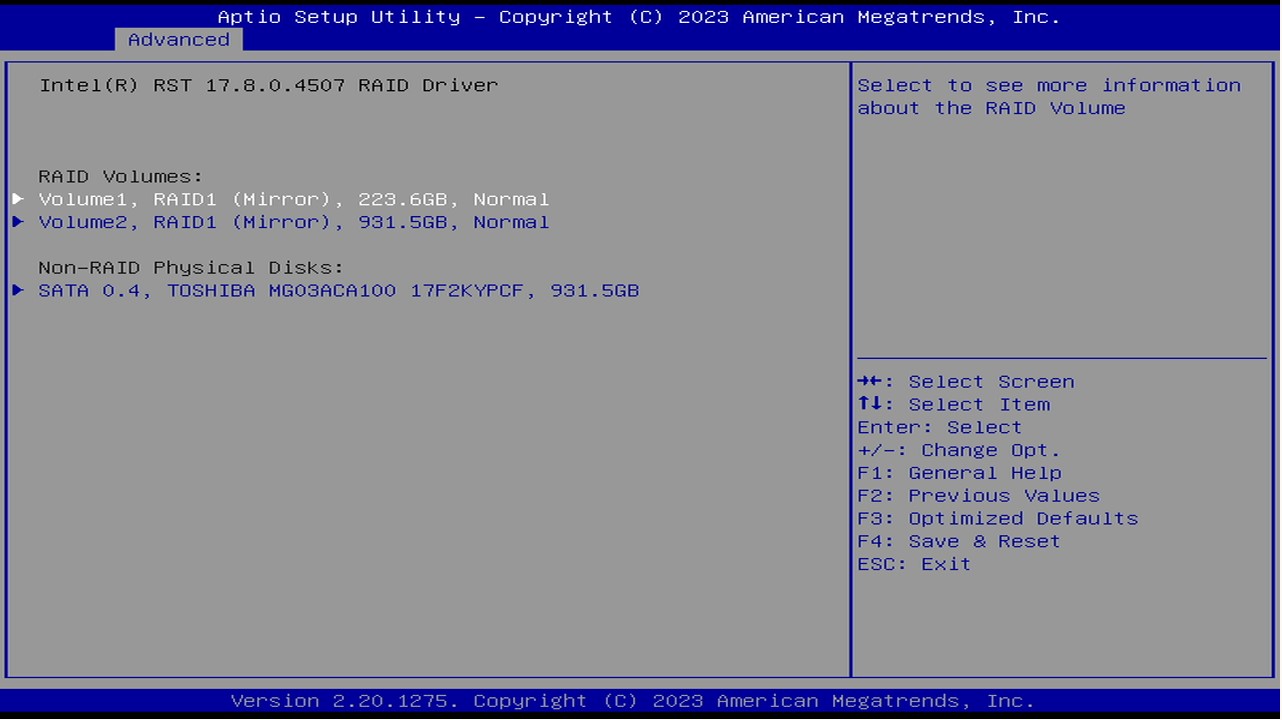This screenshot has width=1282, height=720.
Task: Open SATA 0.4 TOSHIBA disk entry
Action: pyautogui.click(x=339, y=291)
